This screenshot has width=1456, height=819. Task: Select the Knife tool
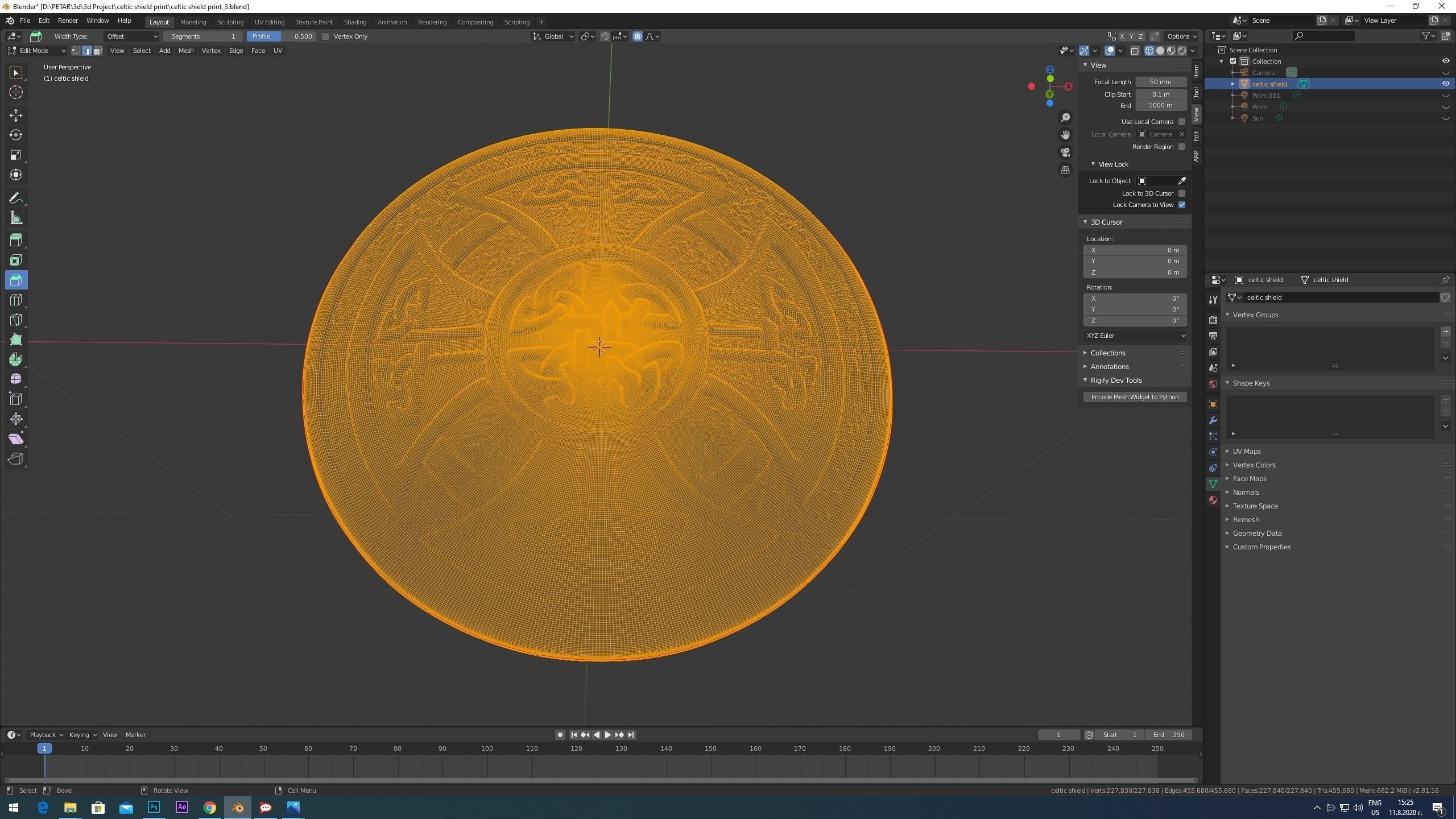[x=16, y=320]
